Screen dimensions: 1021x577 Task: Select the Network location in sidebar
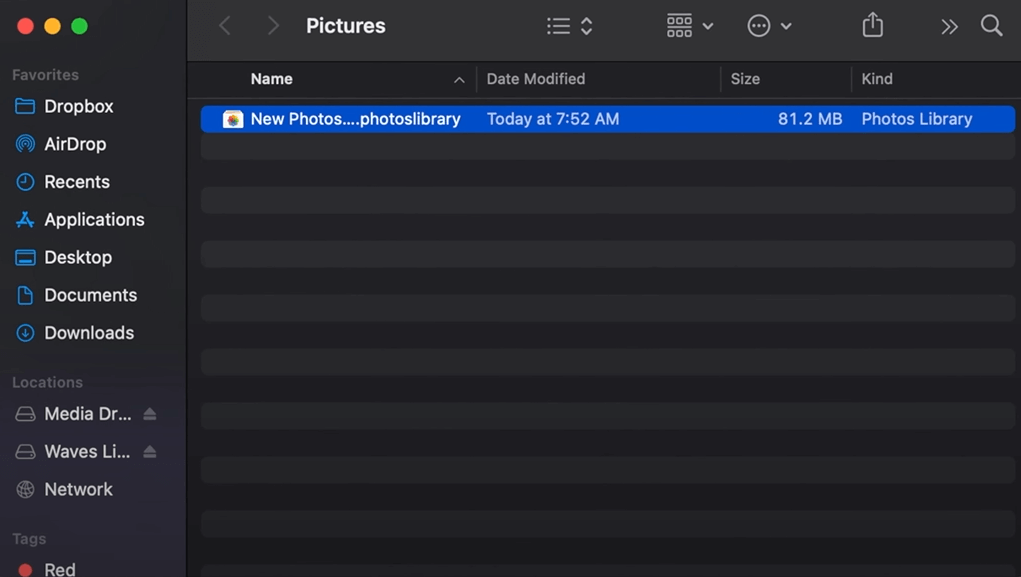[78, 489]
